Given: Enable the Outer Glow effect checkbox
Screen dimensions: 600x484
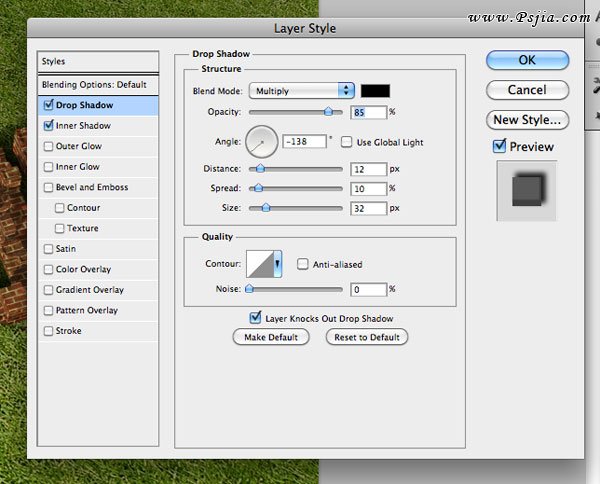Looking at the screenshot, I should pos(49,146).
